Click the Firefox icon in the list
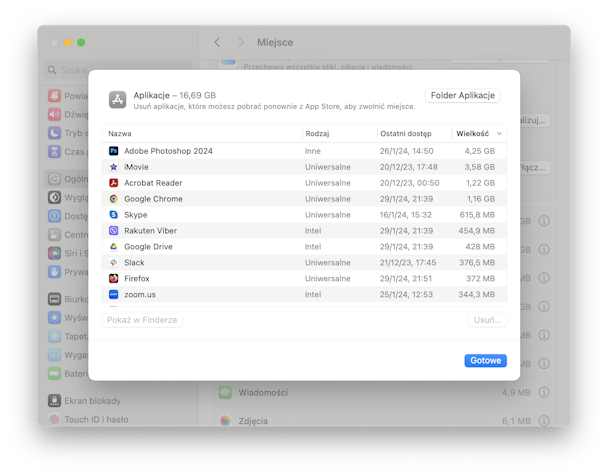 click(x=113, y=278)
